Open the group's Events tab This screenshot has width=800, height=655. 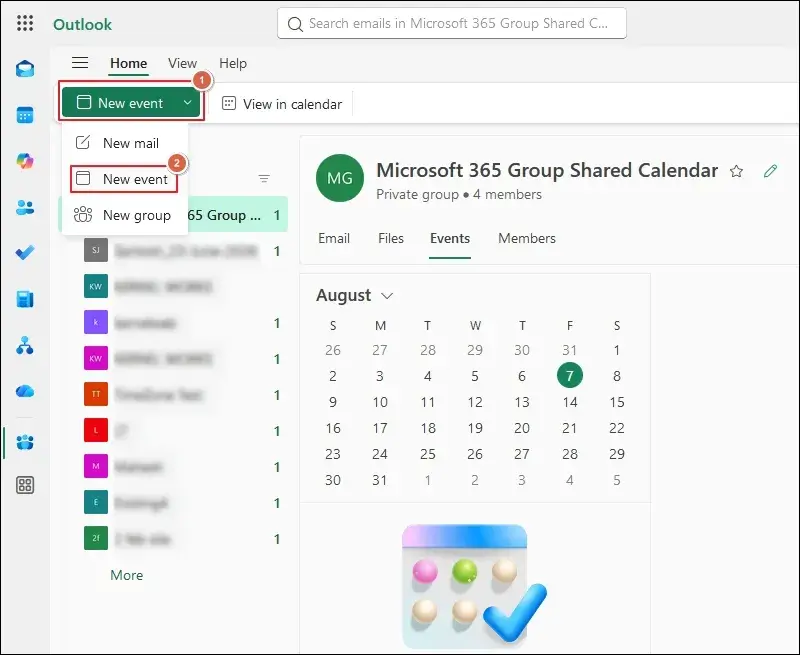coord(449,238)
